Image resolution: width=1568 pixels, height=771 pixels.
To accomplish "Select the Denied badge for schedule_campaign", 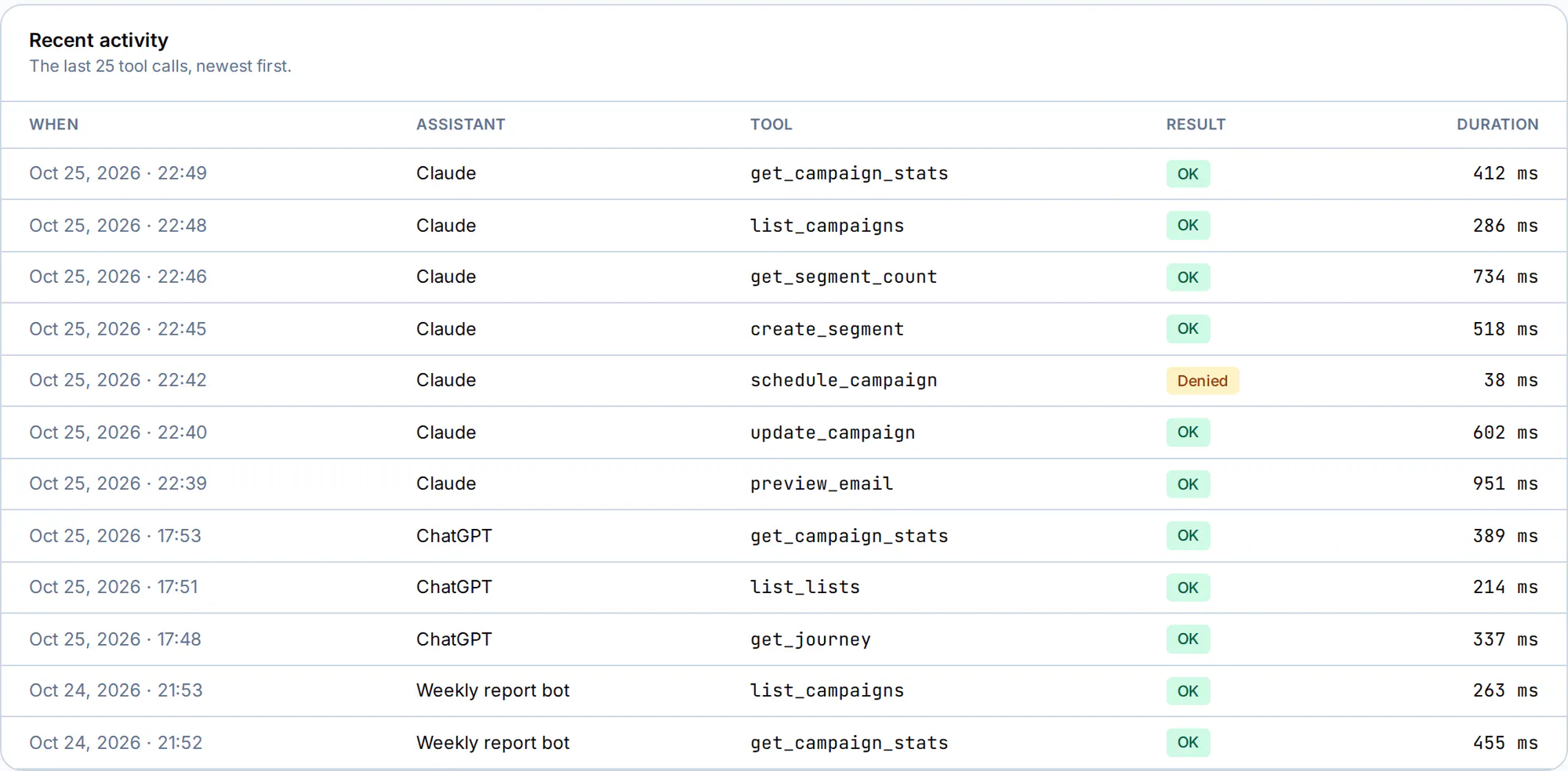I will coord(1203,381).
